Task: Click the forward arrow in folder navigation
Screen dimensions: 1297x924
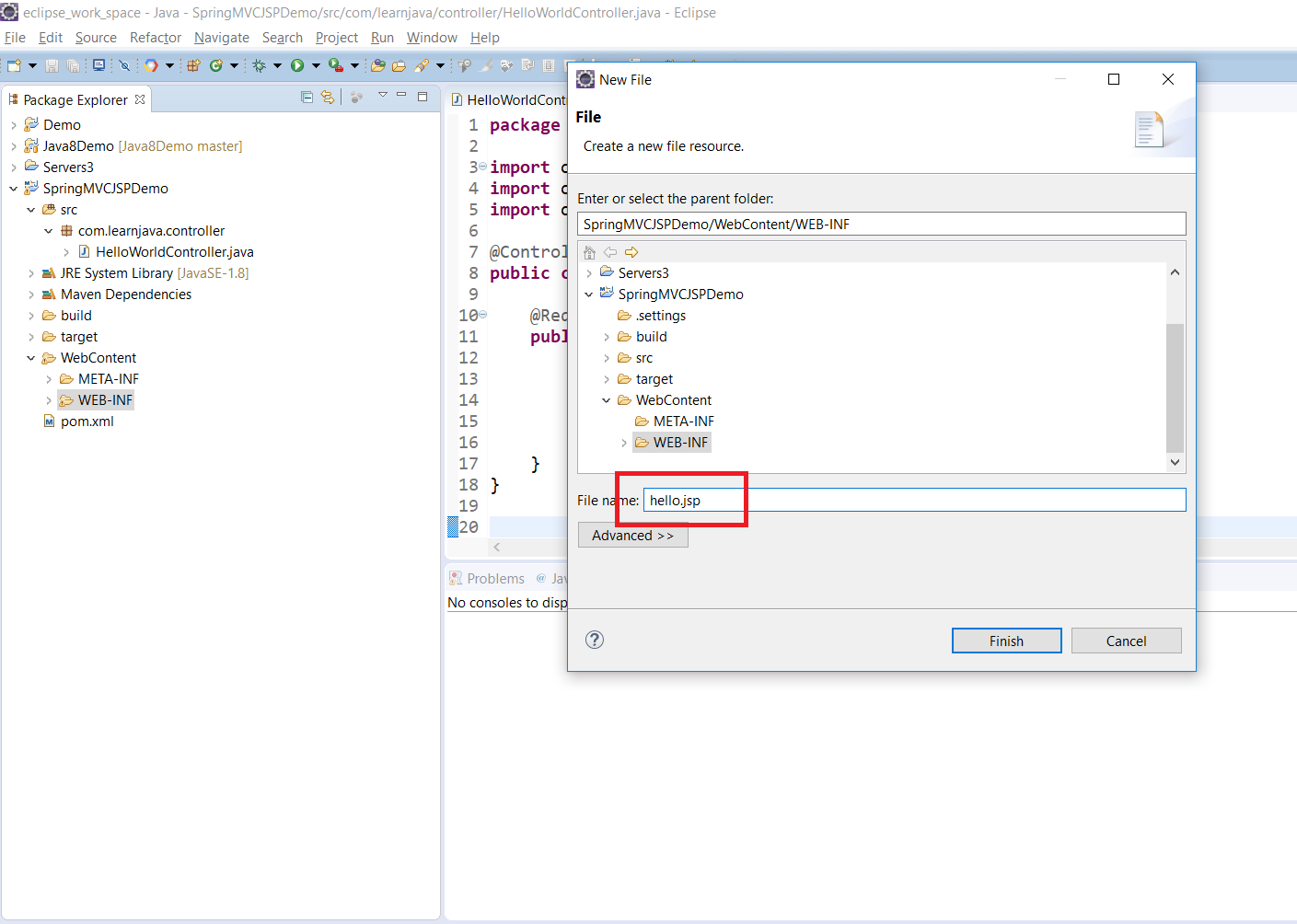Action: 631,252
